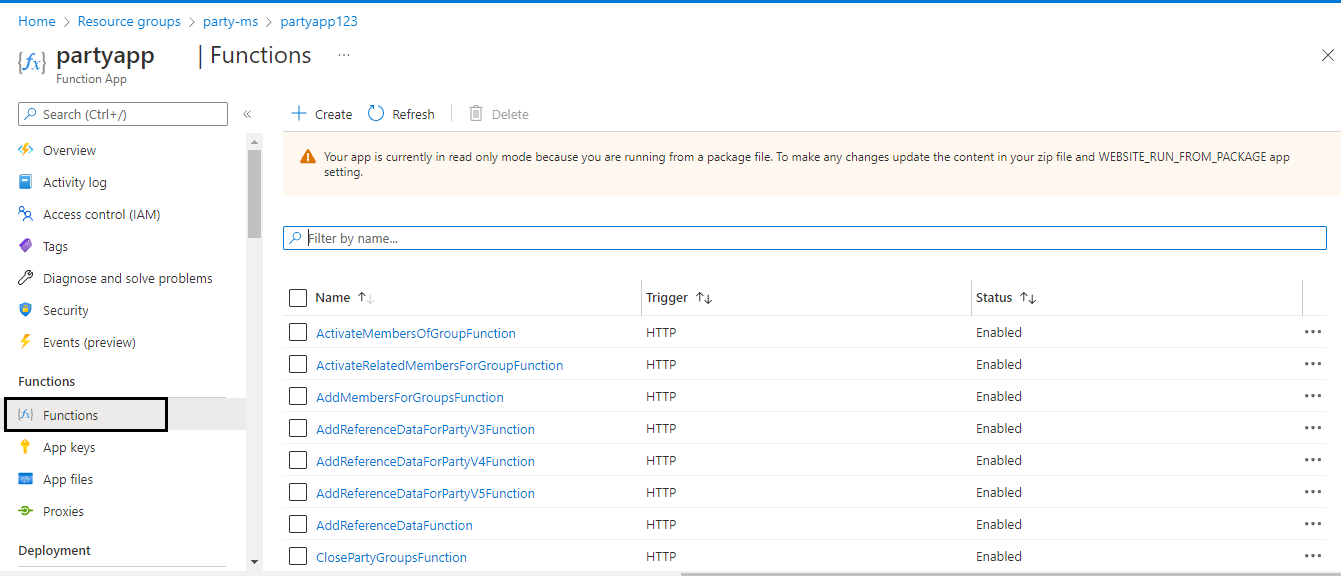Image resolution: width=1341 pixels, height=576 pixels.
Task: Open Proxies in the sidebar
Action: [x=63, y=511]
